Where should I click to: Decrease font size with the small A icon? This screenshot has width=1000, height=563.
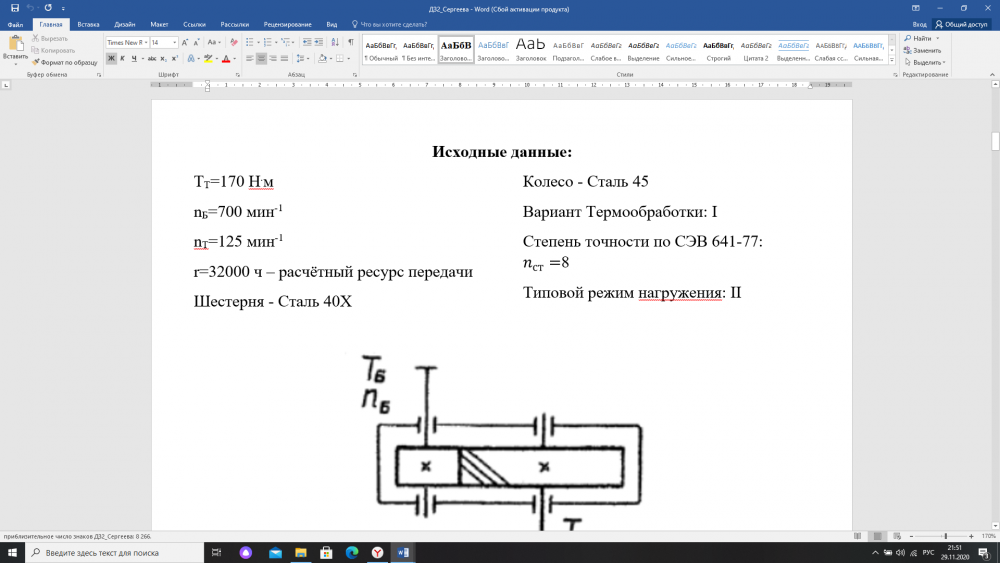(196, 43)
